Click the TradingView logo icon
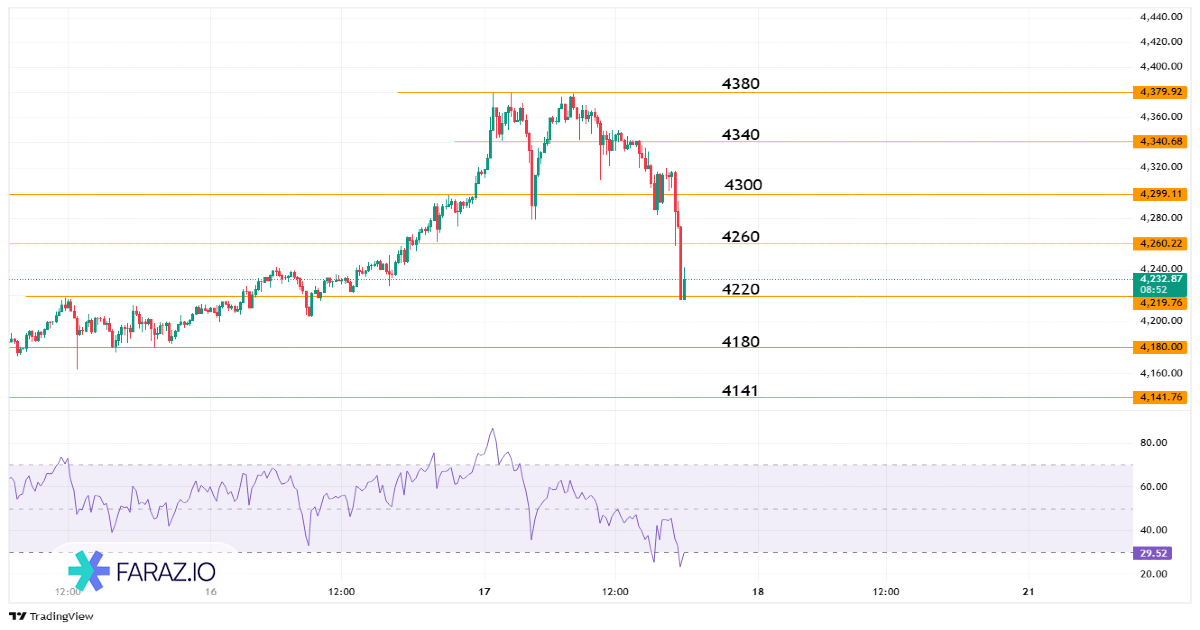The width and height of the screenshot is (1200, 630). tap(17, 616)
